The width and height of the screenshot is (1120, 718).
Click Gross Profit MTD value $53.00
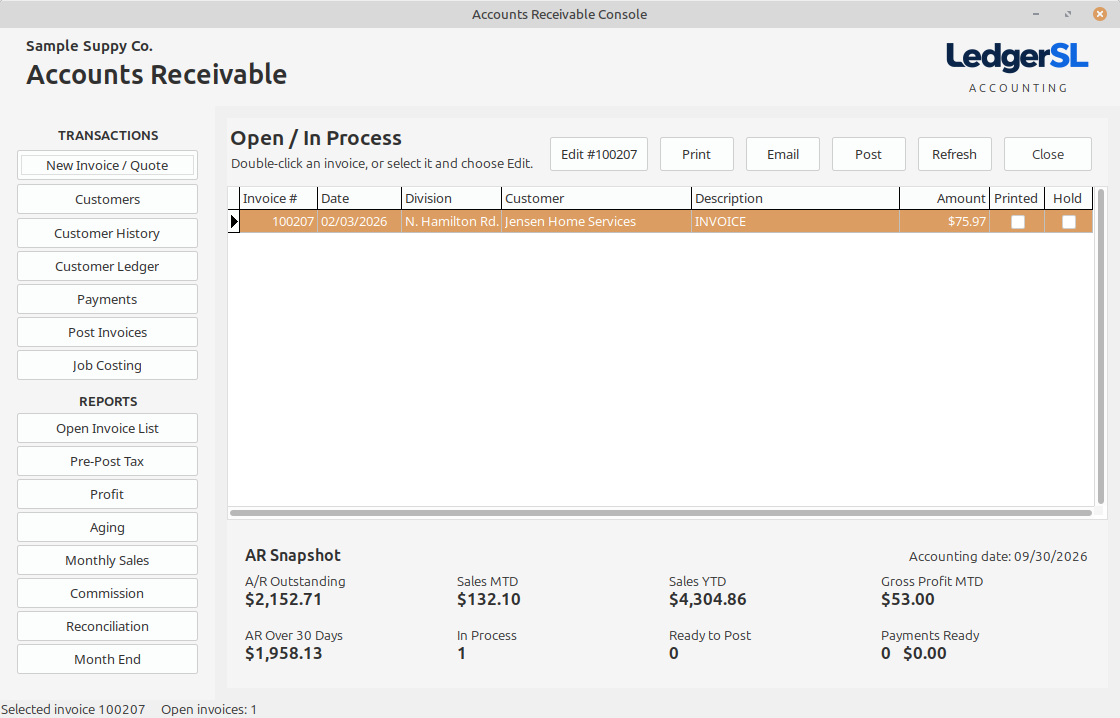pyautogui.click(x=908, y=599)
